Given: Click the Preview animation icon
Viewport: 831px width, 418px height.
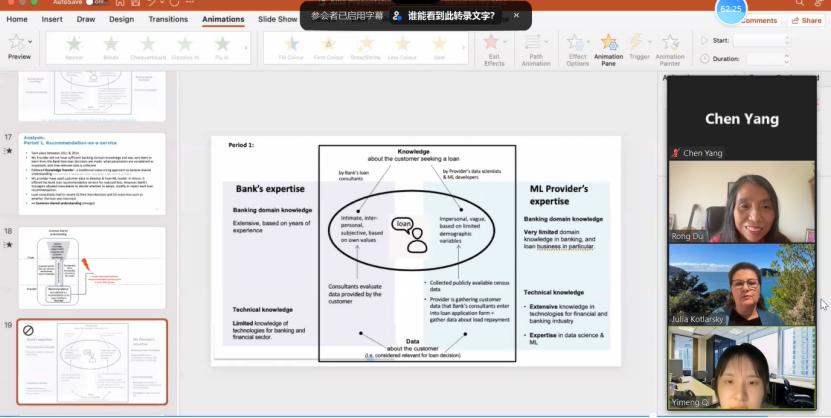Looking at the screenshot, I should coord(18,42).
